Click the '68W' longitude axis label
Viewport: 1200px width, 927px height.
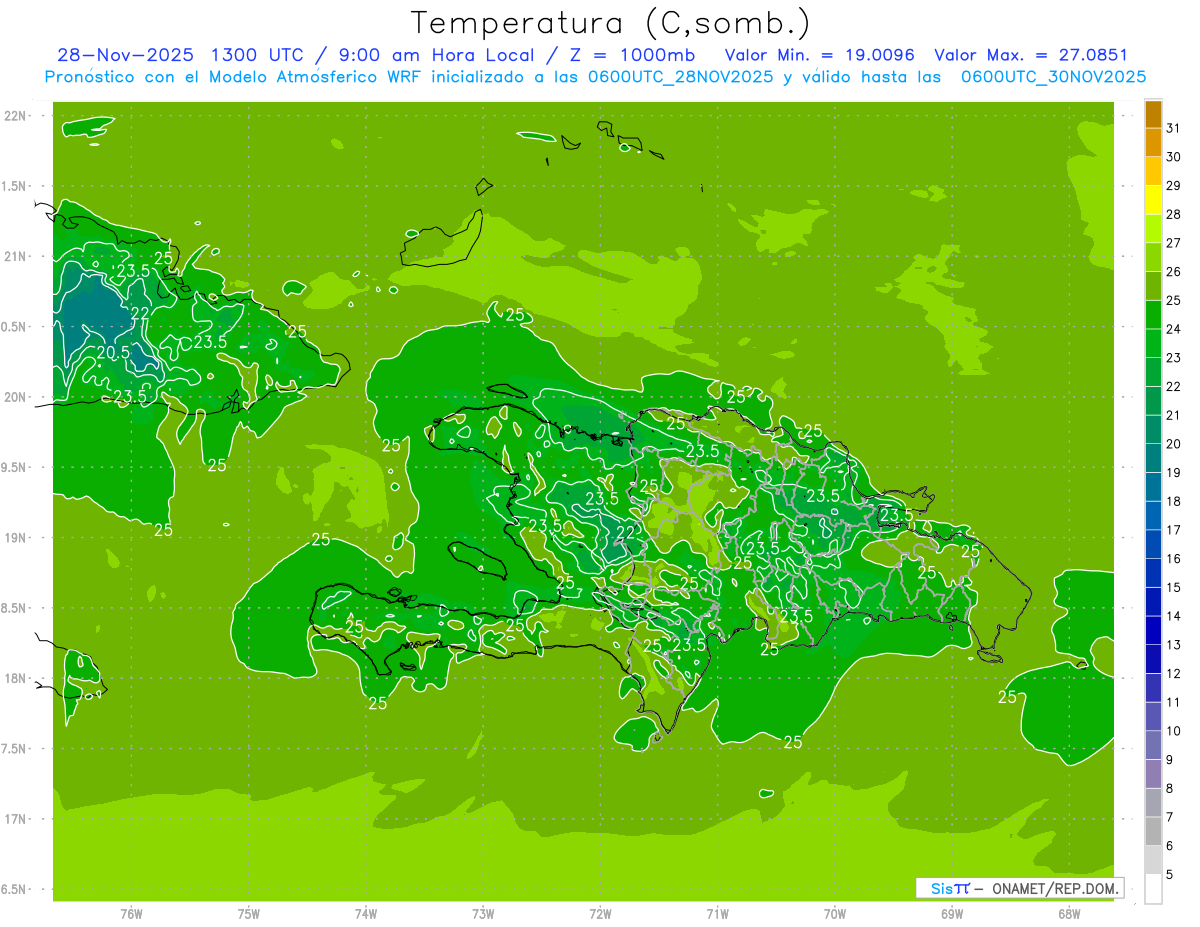pos(1069,914)
